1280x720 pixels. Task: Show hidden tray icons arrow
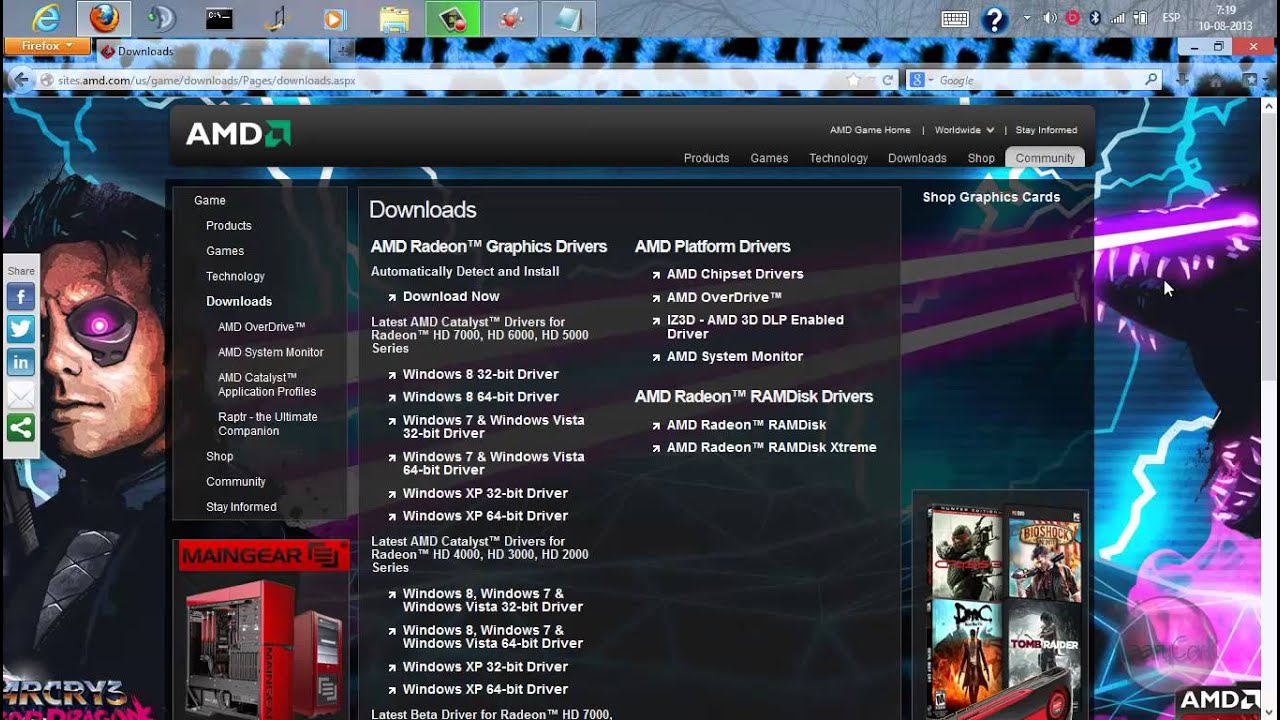coord(1027,18)
